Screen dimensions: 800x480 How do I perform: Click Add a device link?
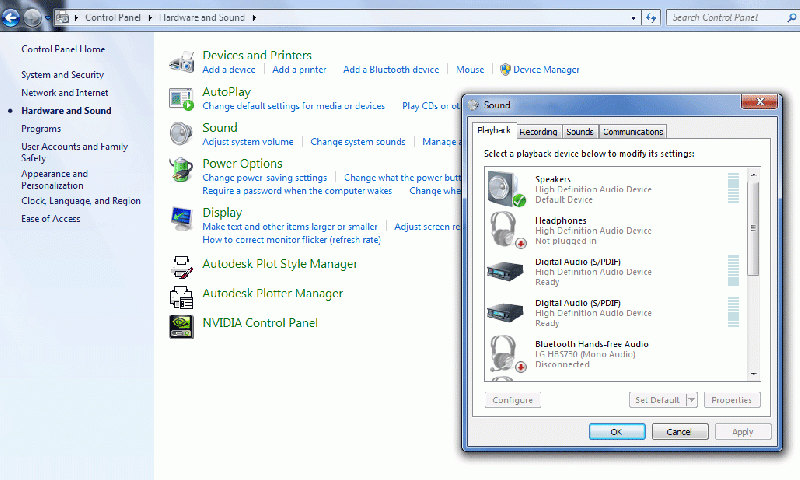(229, 69)
